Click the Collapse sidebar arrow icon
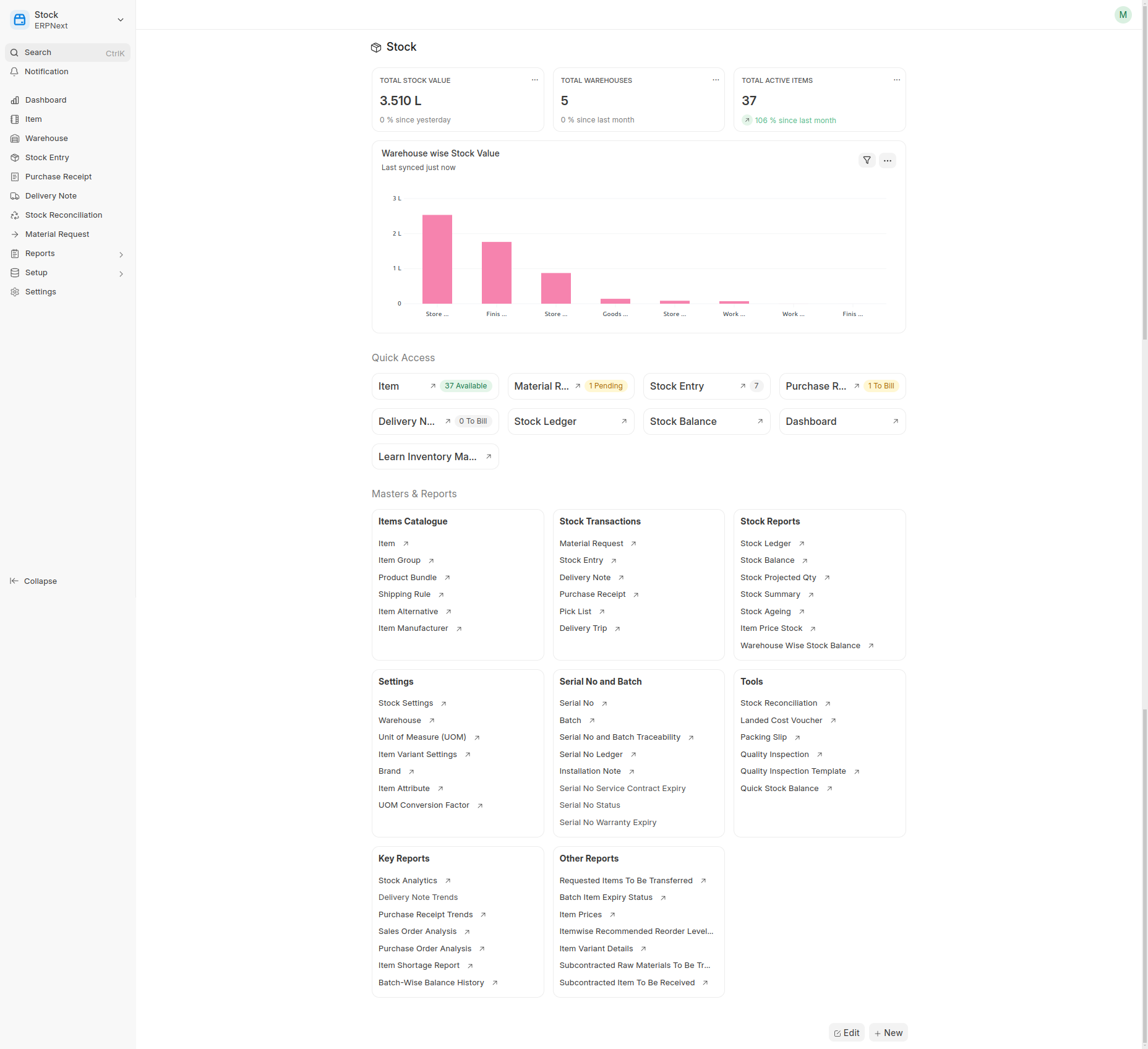The image size is (1148, 1049). pos(14,581)
